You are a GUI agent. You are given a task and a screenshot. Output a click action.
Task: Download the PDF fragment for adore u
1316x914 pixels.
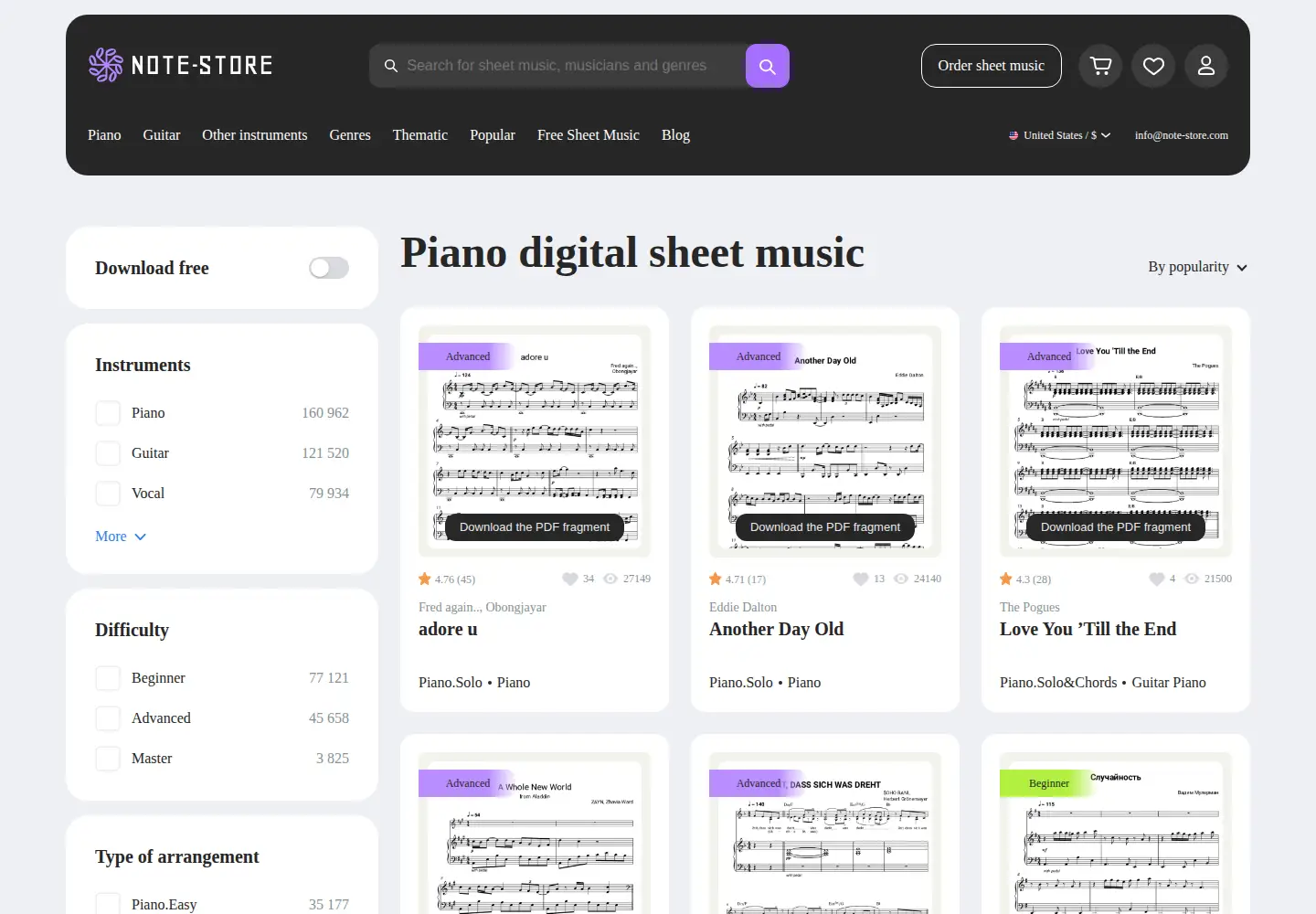point(535,527)
